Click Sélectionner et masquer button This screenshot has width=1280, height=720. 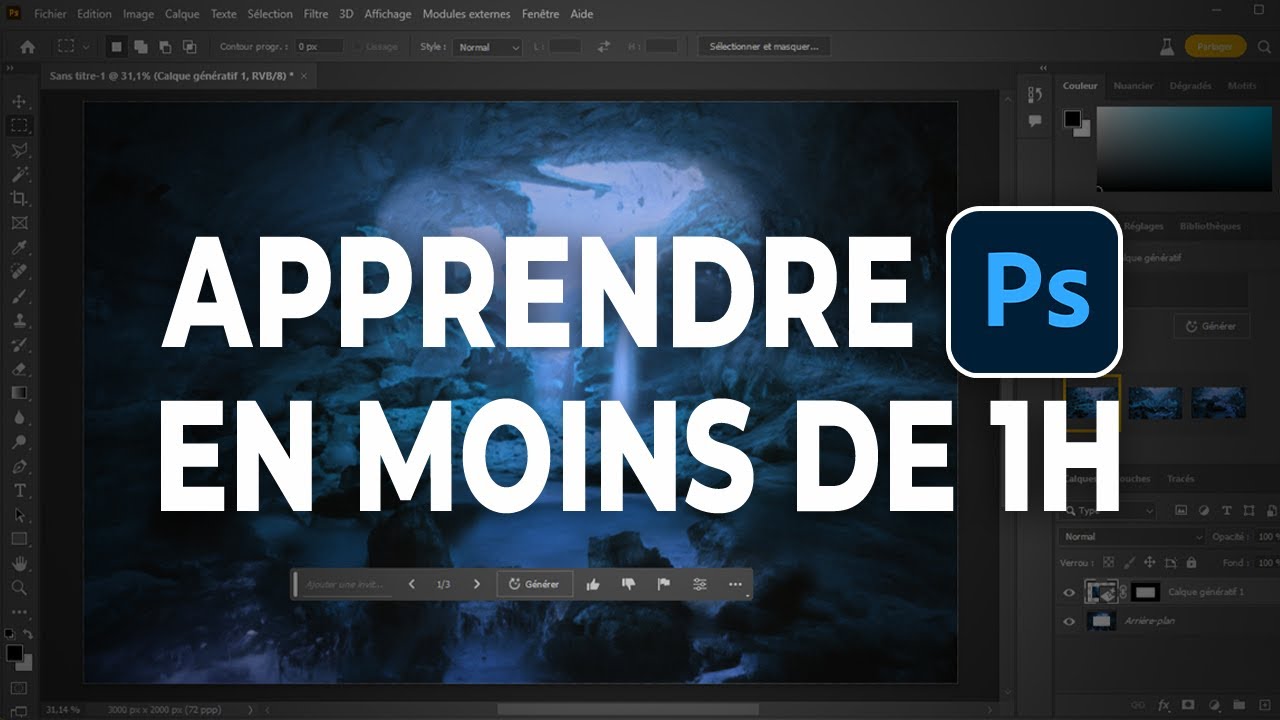coord(764,47)
